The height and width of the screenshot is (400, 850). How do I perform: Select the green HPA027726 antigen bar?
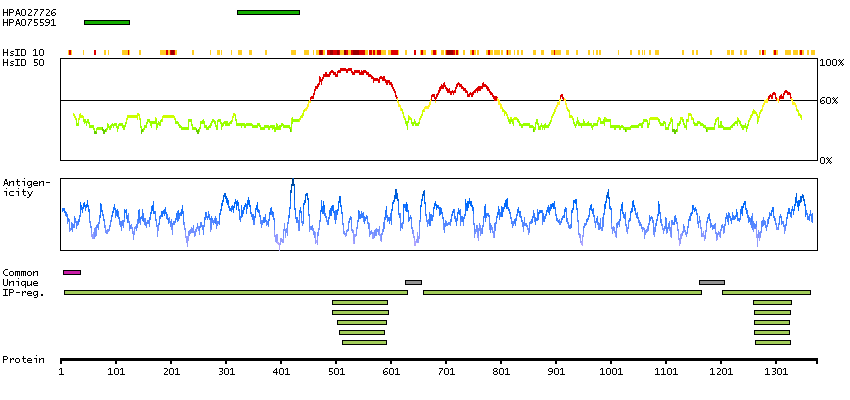point(268,12)
